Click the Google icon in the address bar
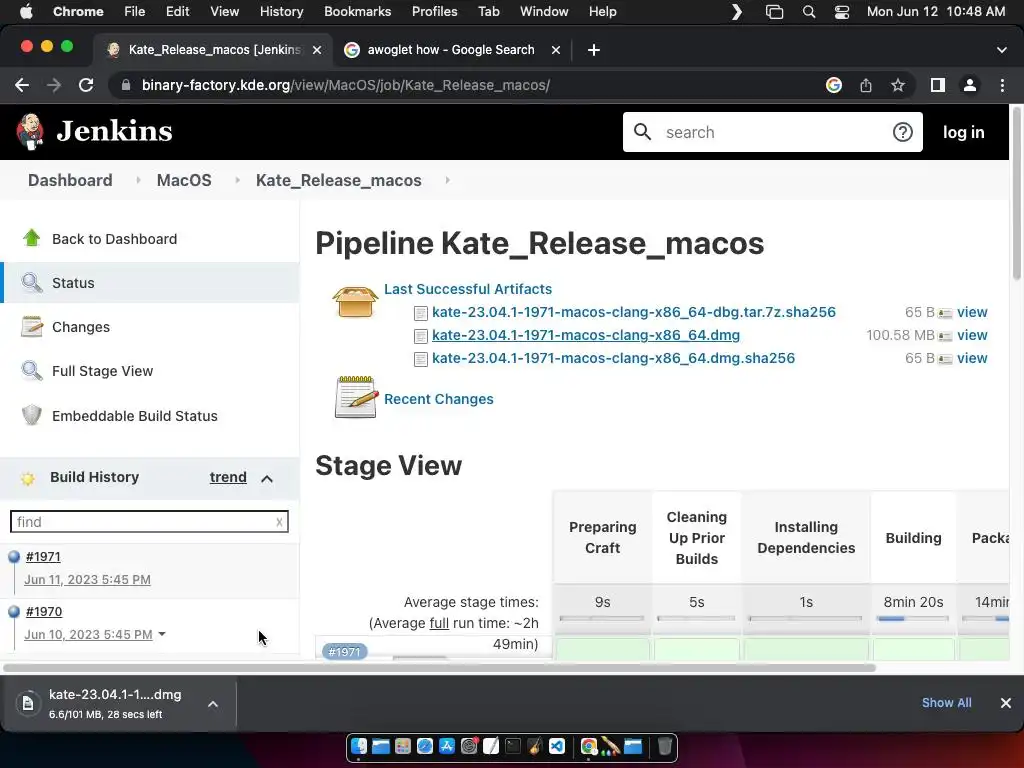This screenshot has width=1024, height=768. (x=833, y=85)
